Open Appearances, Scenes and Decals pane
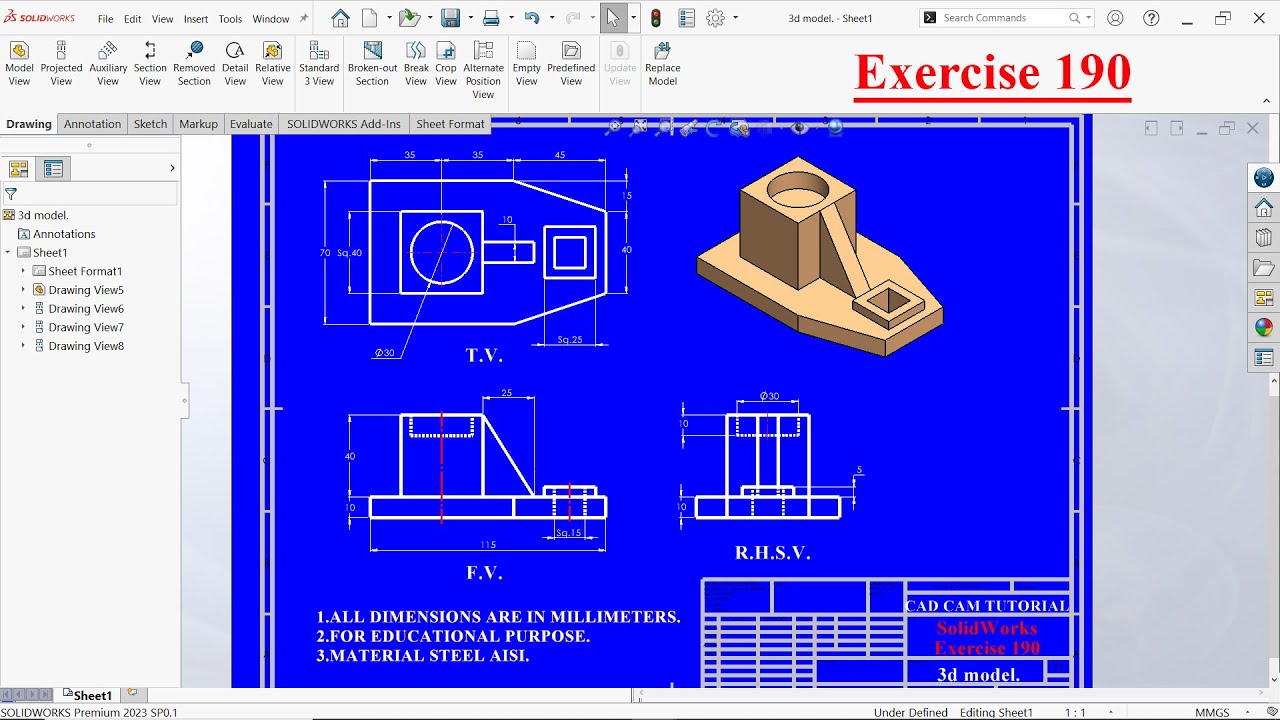This screenshot has width=1280, height=720. [x=1264, y=328]
